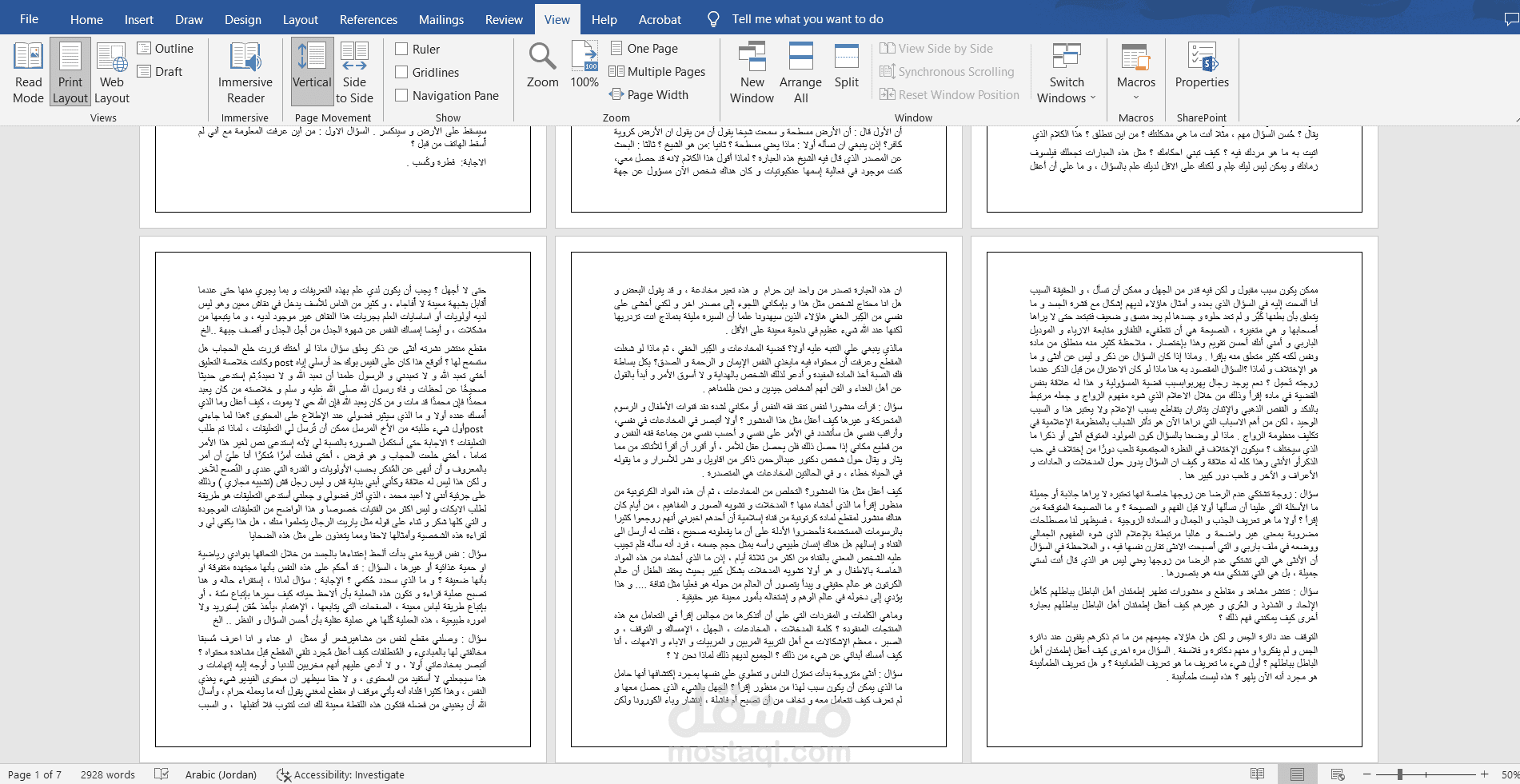Open the Insert tab
This screenshot has height=784, width=1520.
click(x=138, y=19)
